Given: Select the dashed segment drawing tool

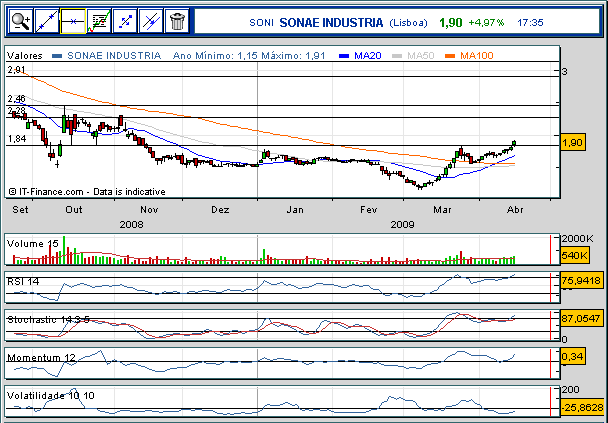Looking at the screenshot, I should pos(125,21).
